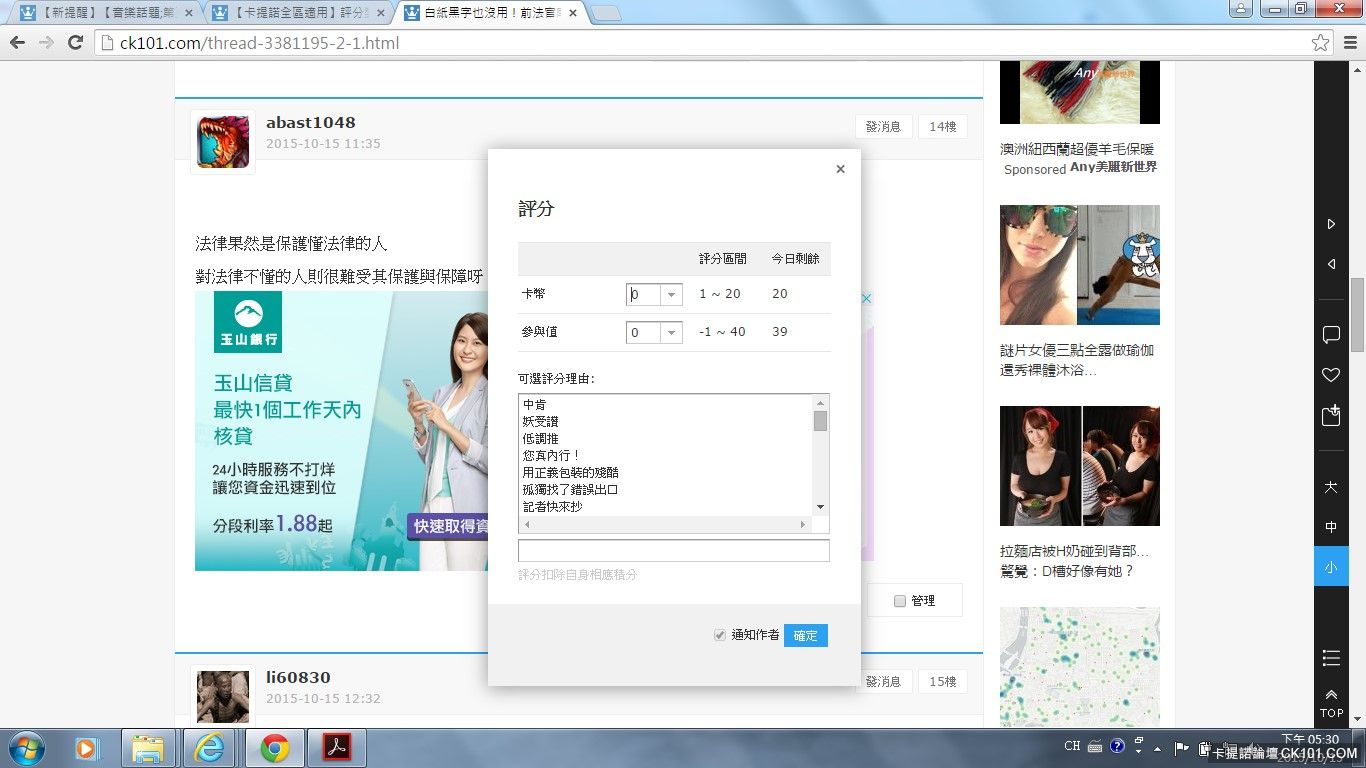This screenshot has height=768, width=1366.
Task: Click the sidebar heart favorite icon
Action: coord(1331,375)
